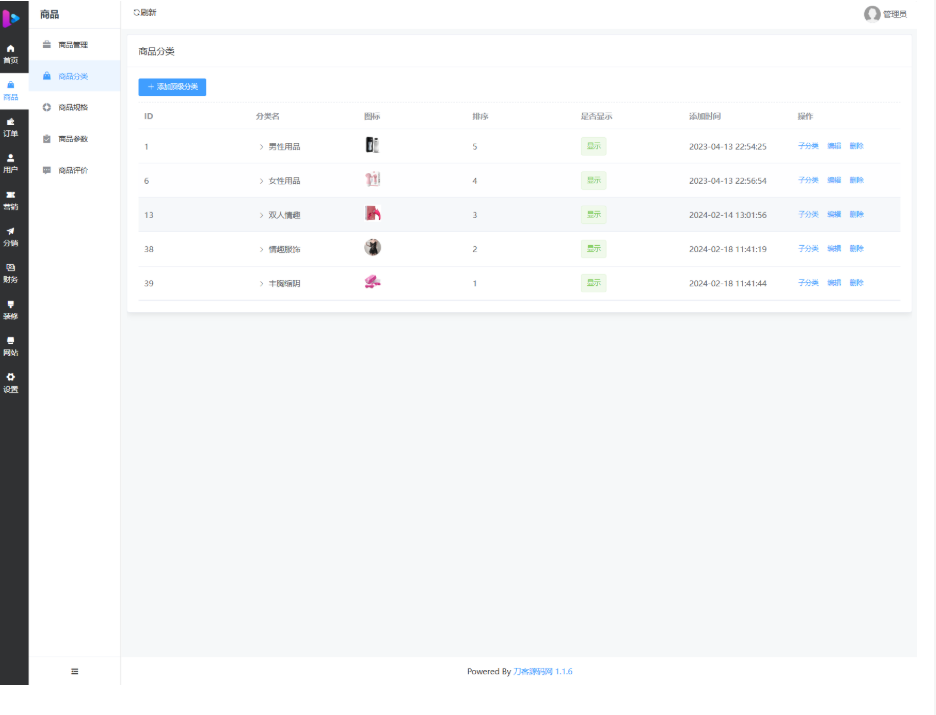Viewport: 936px width, 715px height.
Task: Click the date 2023-04-13 22:54:25
Action: [x=728, y=147]
